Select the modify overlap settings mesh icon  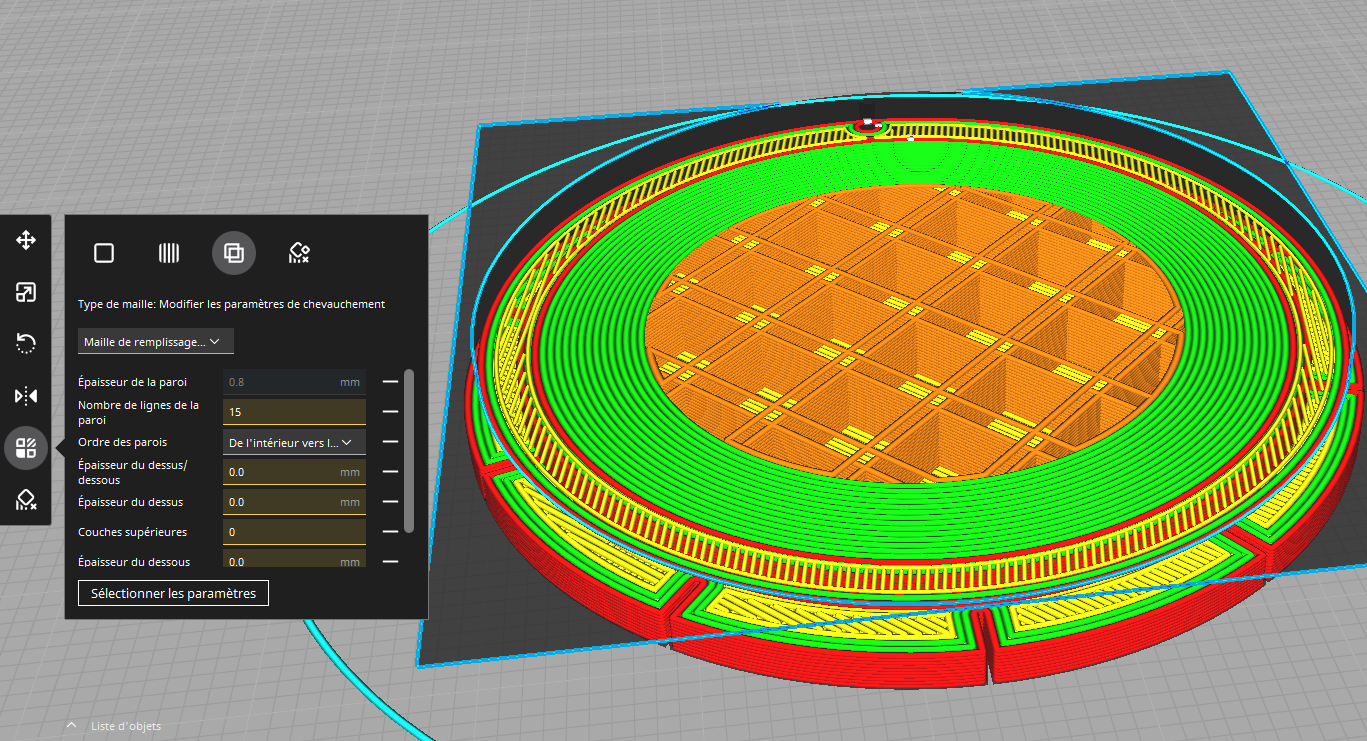coord(234,253)
